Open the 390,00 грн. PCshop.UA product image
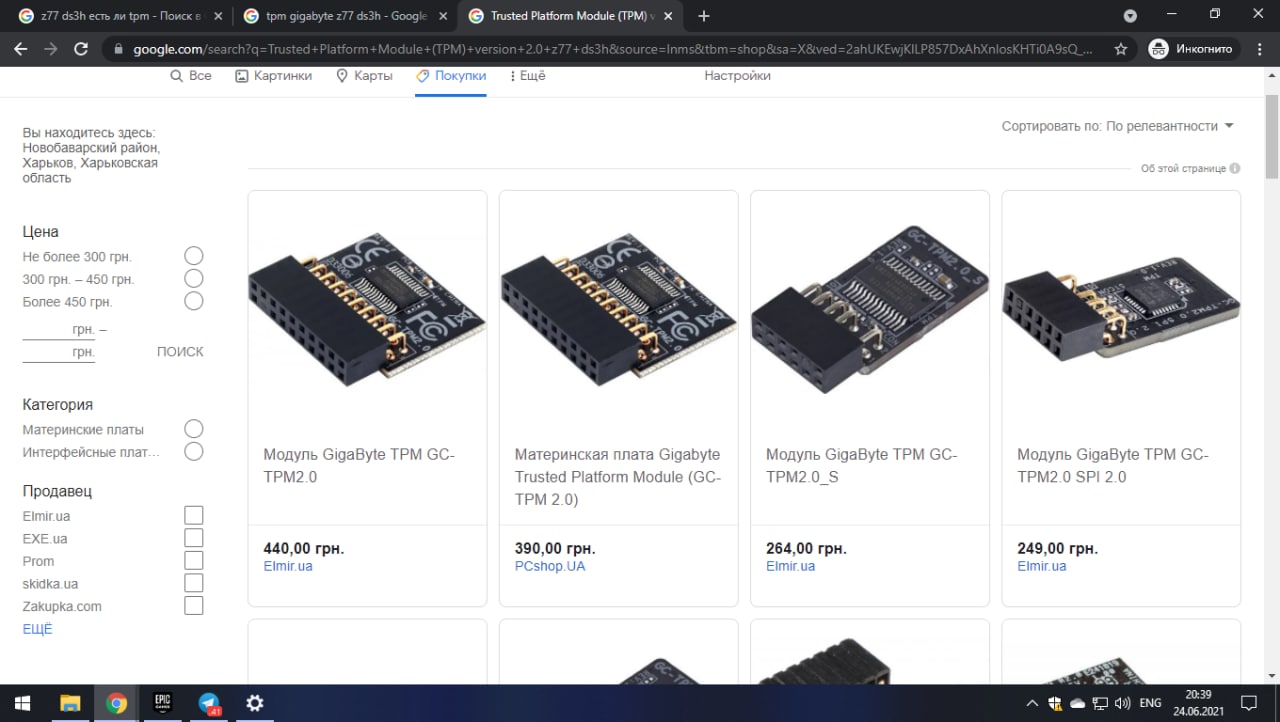This screenshot has height=722, width=1280. (618, 308)
